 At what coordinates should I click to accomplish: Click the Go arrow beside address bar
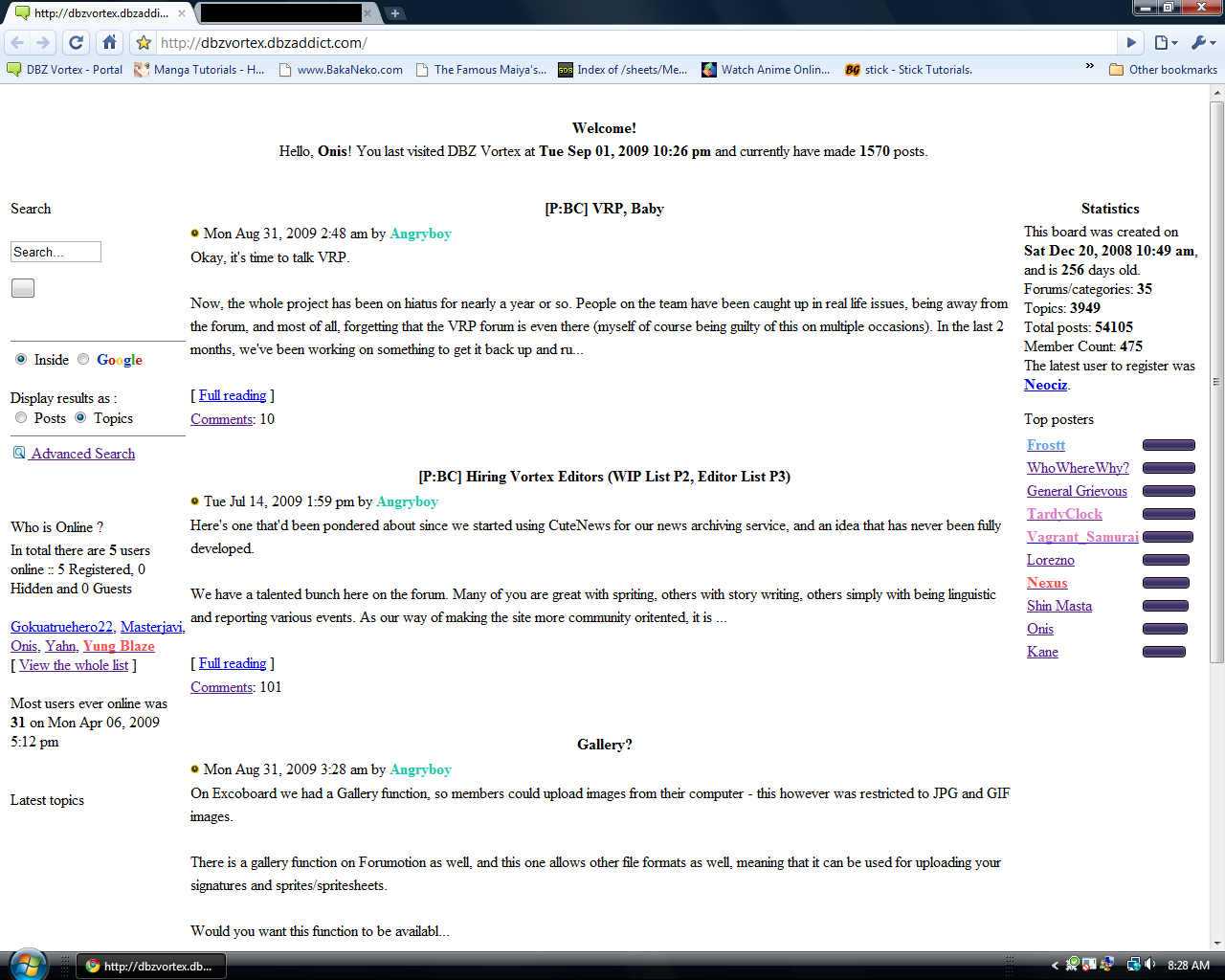tap(1131, 43)
